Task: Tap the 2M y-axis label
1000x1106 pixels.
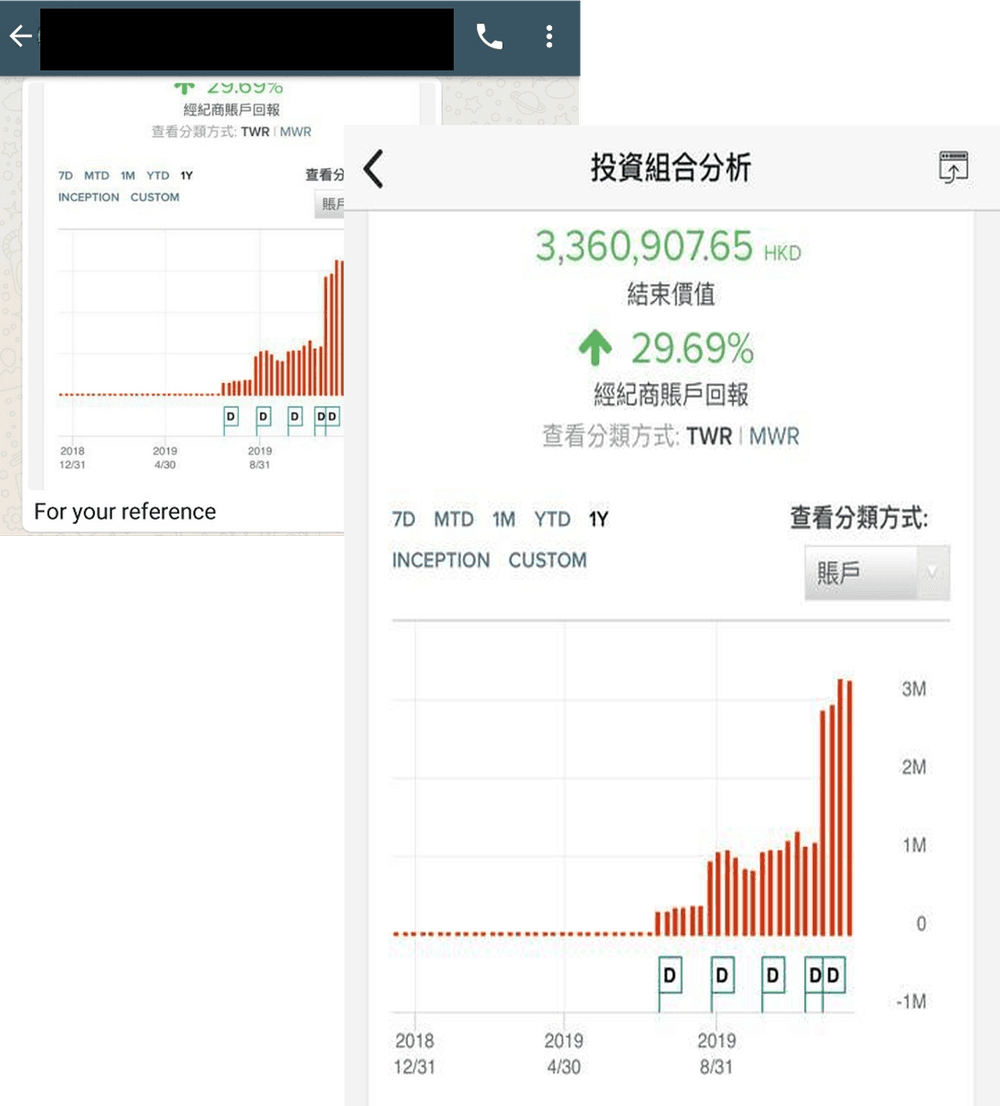Action: [x=914, y=767]
